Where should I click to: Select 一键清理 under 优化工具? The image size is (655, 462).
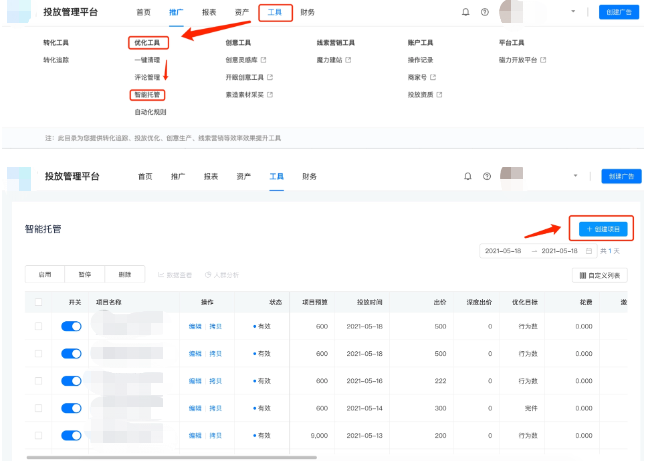click(147, 60)
